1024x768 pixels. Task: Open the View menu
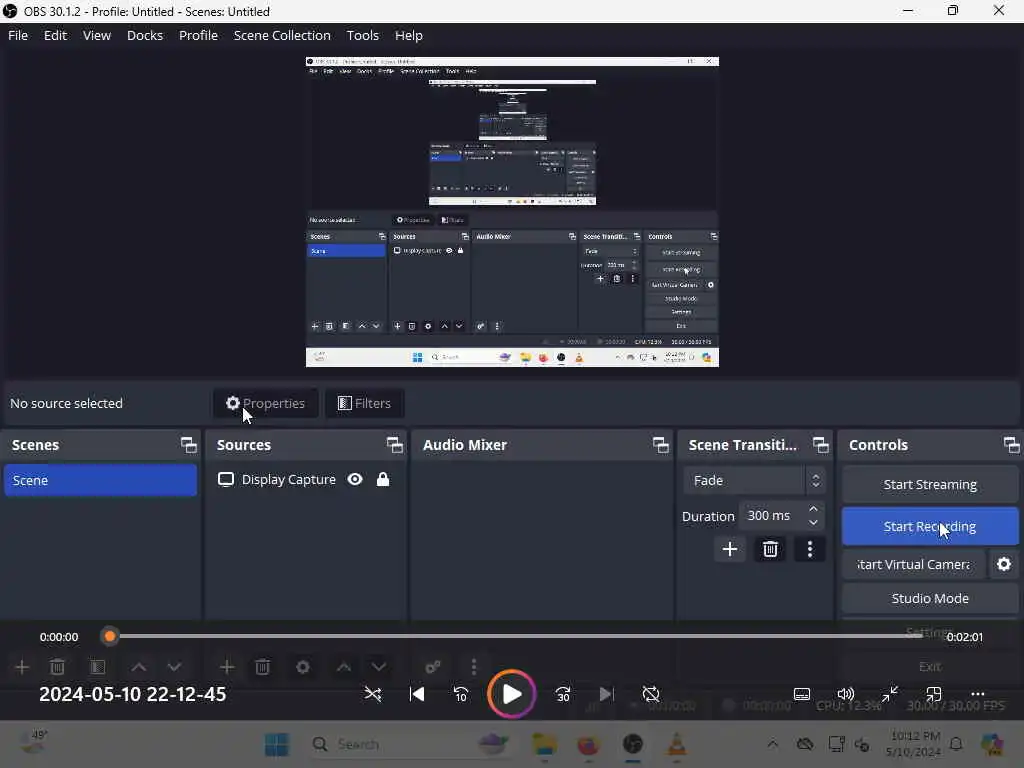click(97, 35)
